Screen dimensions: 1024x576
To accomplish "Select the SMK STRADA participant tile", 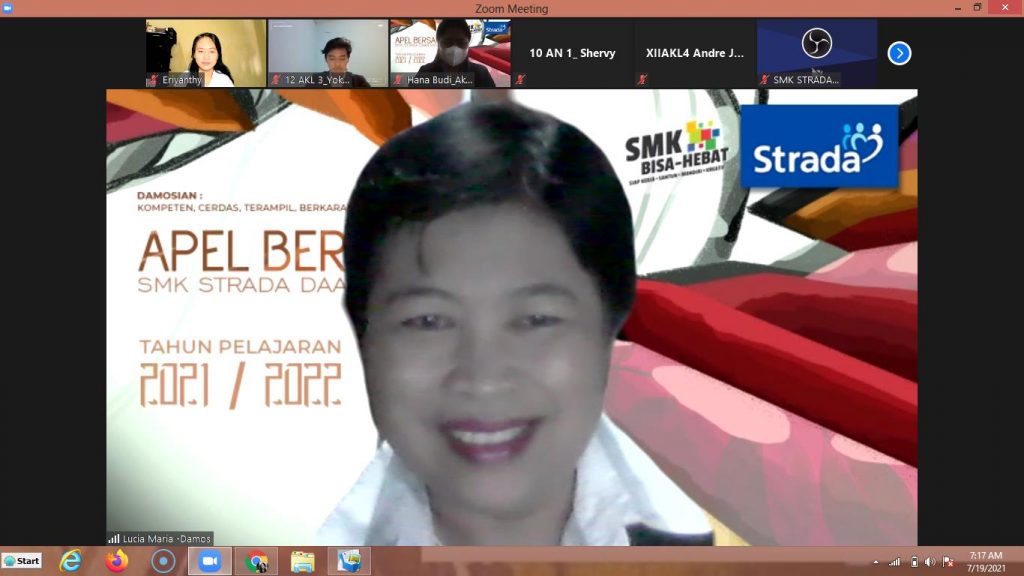I will [816, 53].
